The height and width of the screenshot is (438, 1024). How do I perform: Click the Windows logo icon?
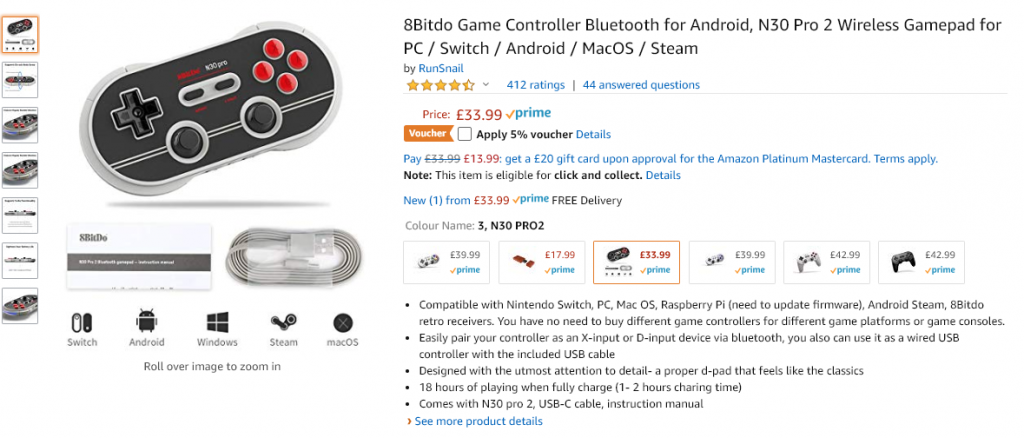coord(217,322)
